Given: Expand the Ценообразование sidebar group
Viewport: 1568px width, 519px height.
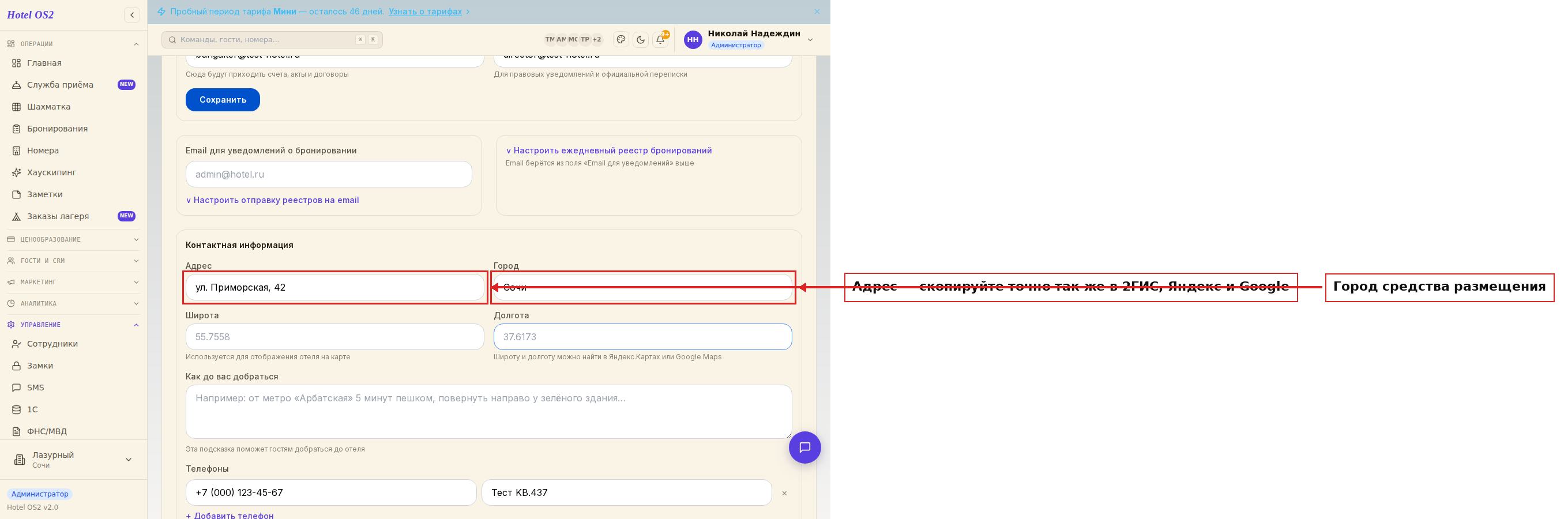Looking at the screenshot, I should (74, 239).
